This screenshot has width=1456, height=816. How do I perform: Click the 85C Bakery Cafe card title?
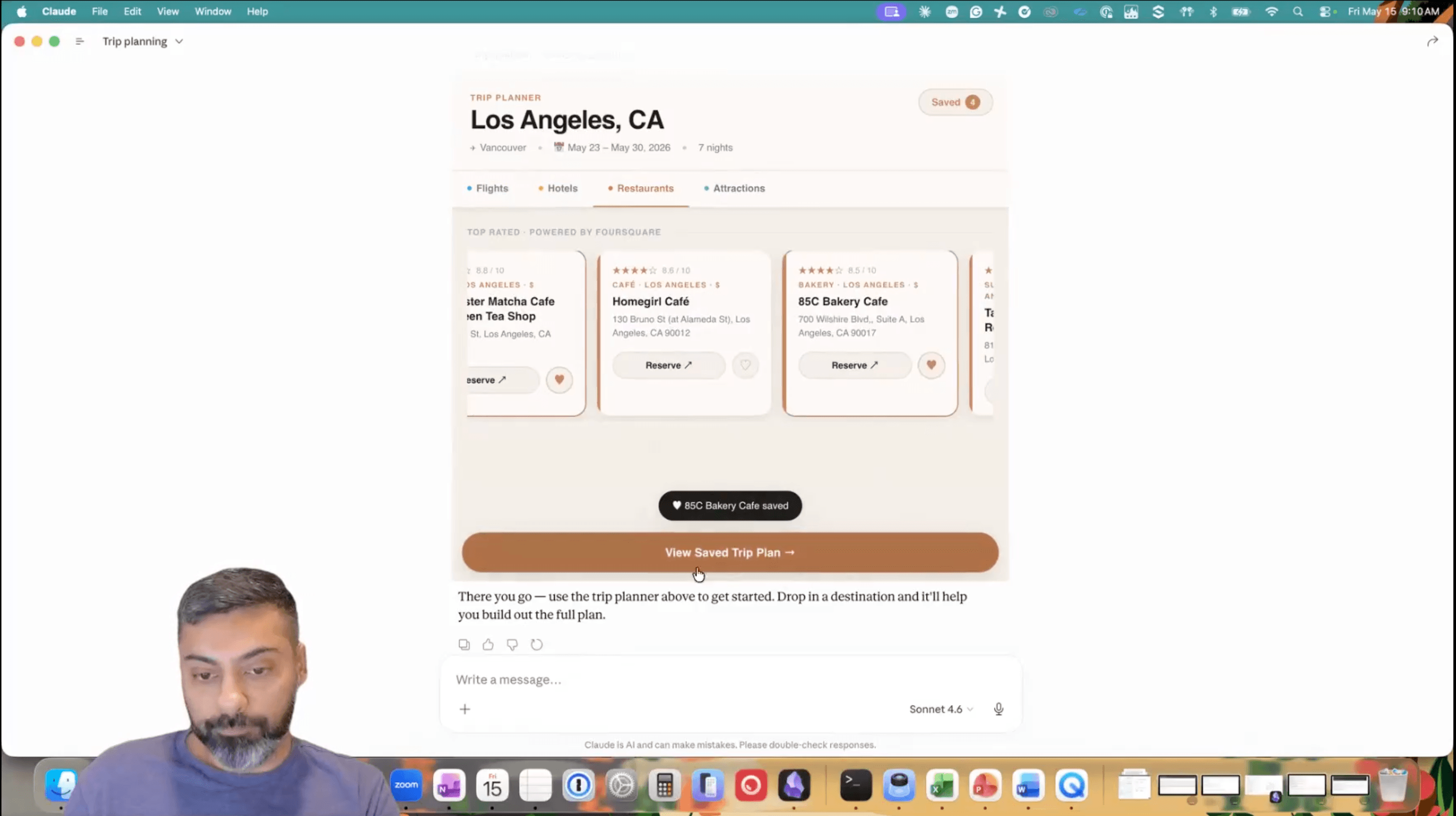[x=843, y=301]
